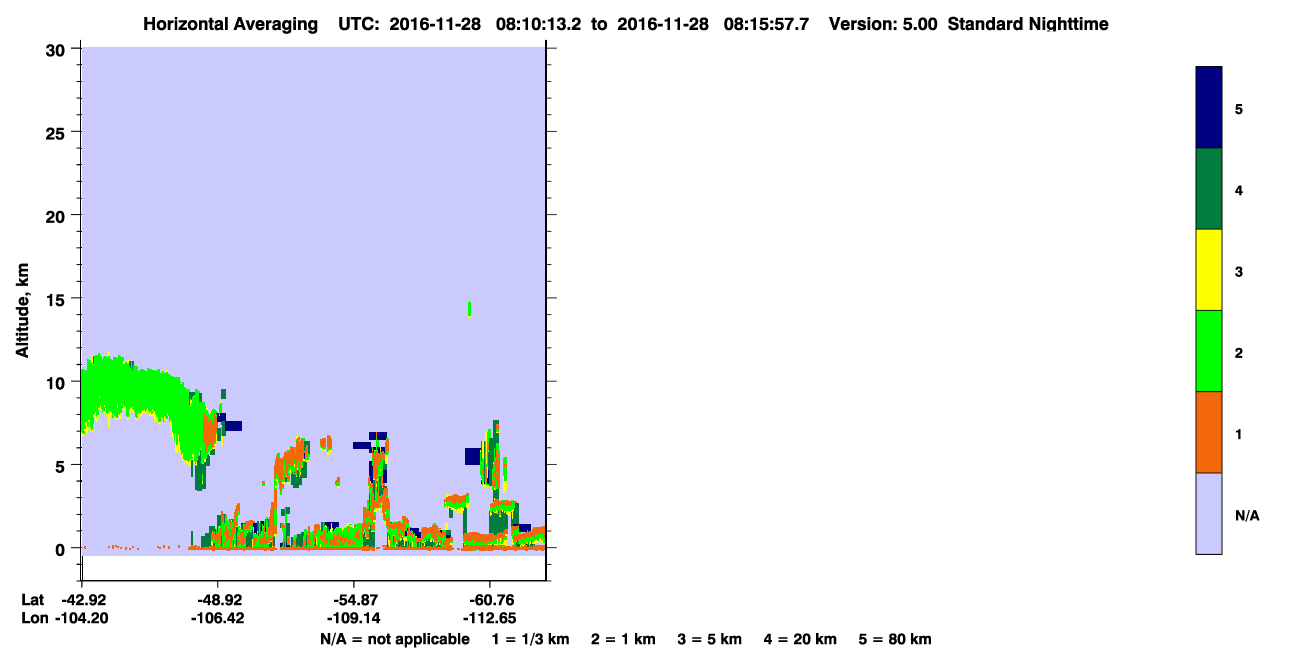1300x667 pixels.
Task: Click the 'Lat' row label
Action: [x=32, y=599]
